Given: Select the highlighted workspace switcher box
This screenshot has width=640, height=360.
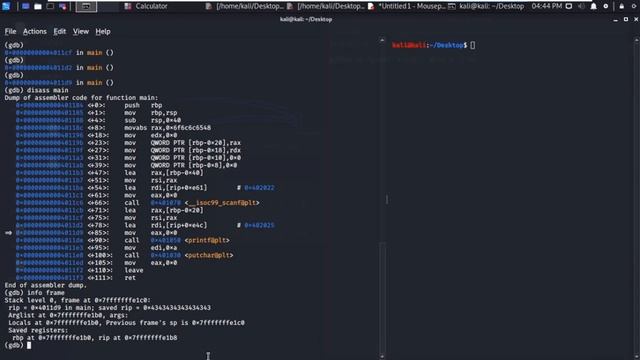Looking at the screenshot, I should (86, 7).
